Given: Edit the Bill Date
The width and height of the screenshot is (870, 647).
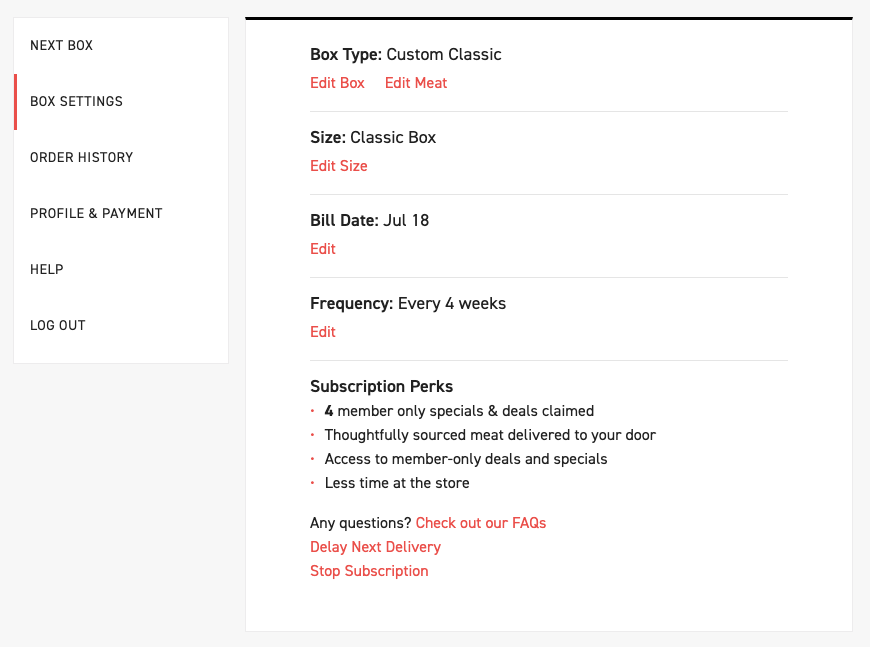Looking at the screenshot, I should [x=323, y=249].
